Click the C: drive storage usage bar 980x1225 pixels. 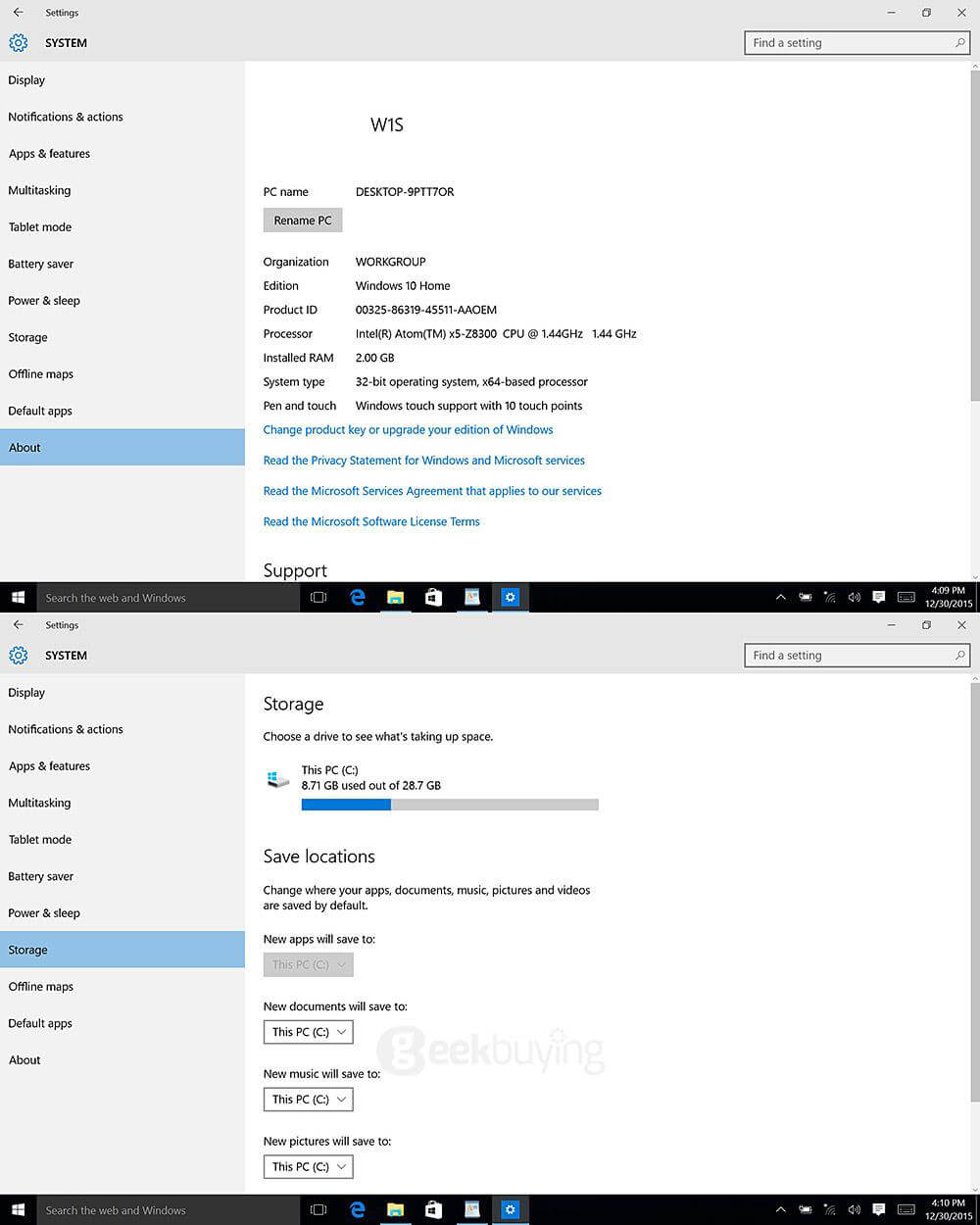[x=450, y=804]
